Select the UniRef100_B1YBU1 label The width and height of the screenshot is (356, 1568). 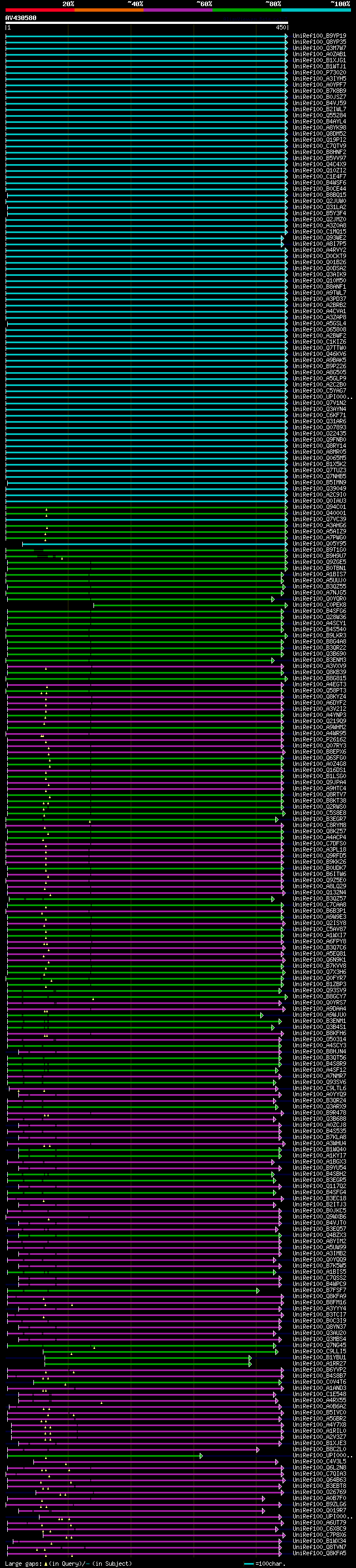point(319,1357)
